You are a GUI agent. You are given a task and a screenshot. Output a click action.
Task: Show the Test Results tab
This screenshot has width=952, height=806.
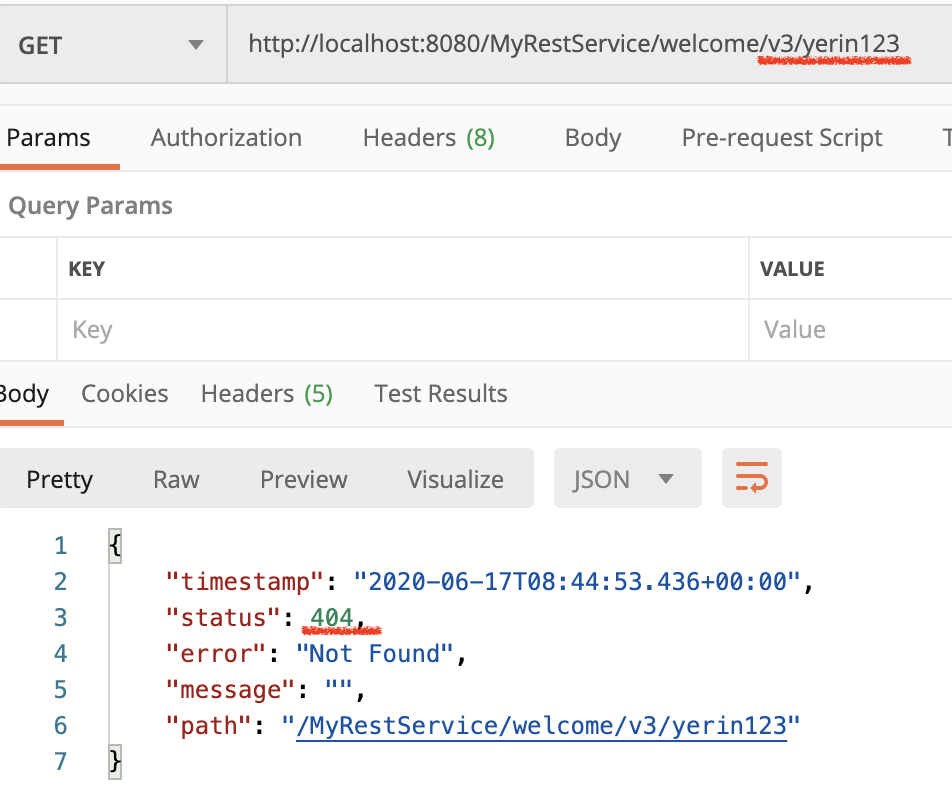coord(441,394)
